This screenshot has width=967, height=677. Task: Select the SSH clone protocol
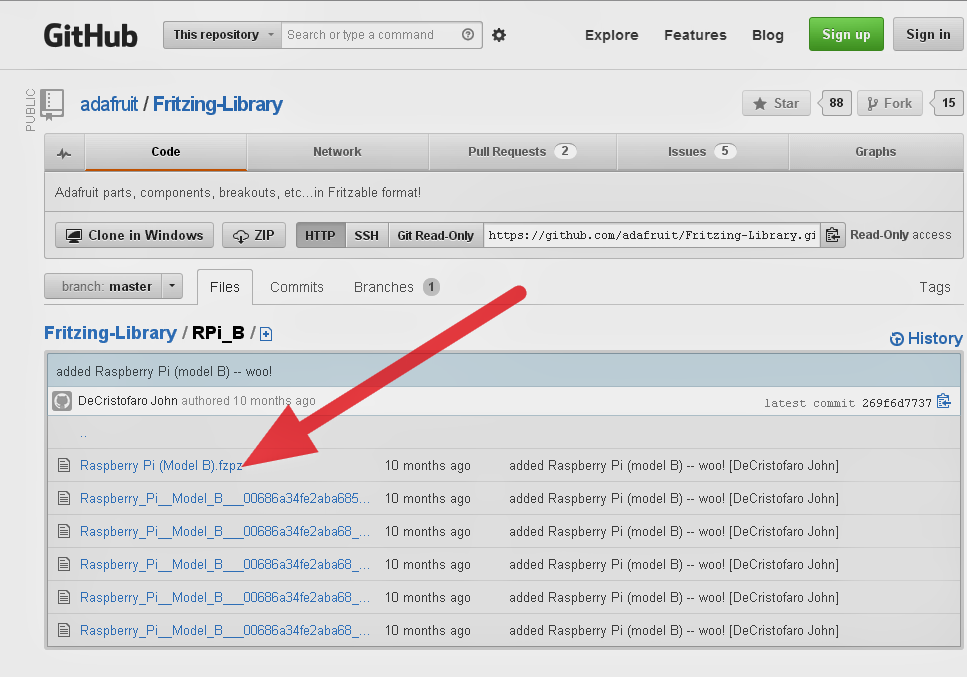click(366, 236)
